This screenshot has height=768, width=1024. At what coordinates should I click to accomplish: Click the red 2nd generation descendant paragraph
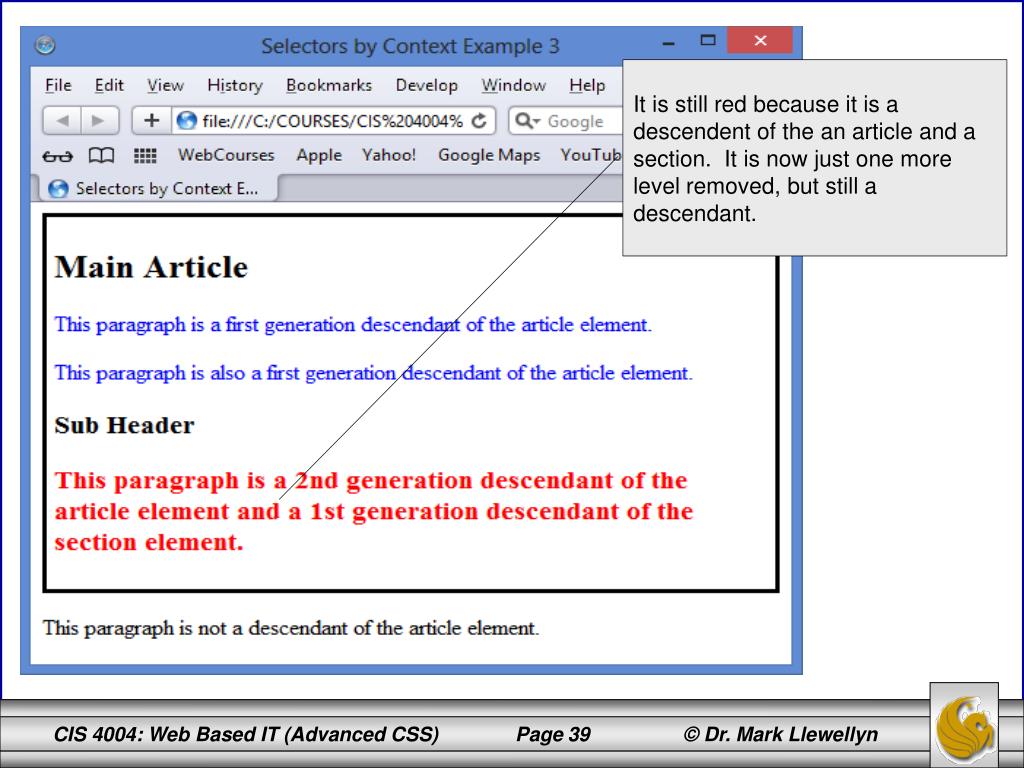(374, 511)
